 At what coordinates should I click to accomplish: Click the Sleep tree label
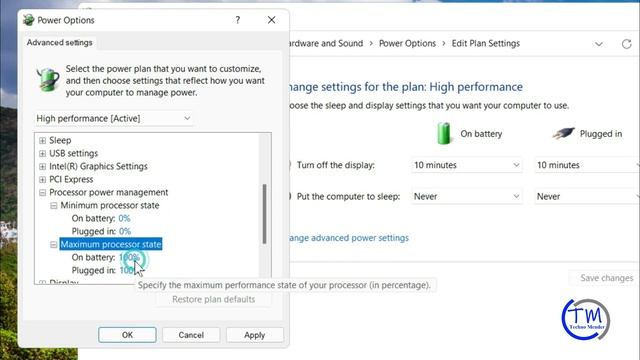pos(60,140)
